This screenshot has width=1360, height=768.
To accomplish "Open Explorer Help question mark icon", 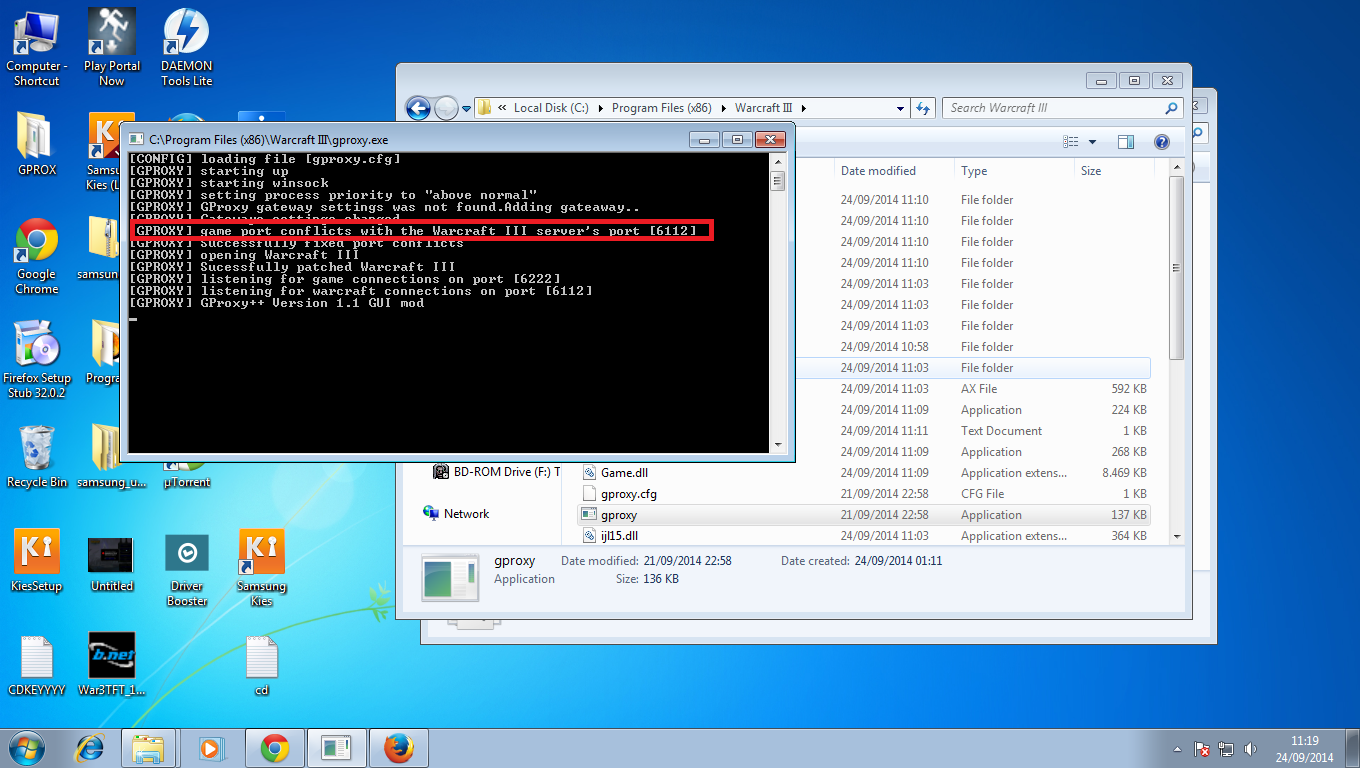I will tap(1161, 142).
